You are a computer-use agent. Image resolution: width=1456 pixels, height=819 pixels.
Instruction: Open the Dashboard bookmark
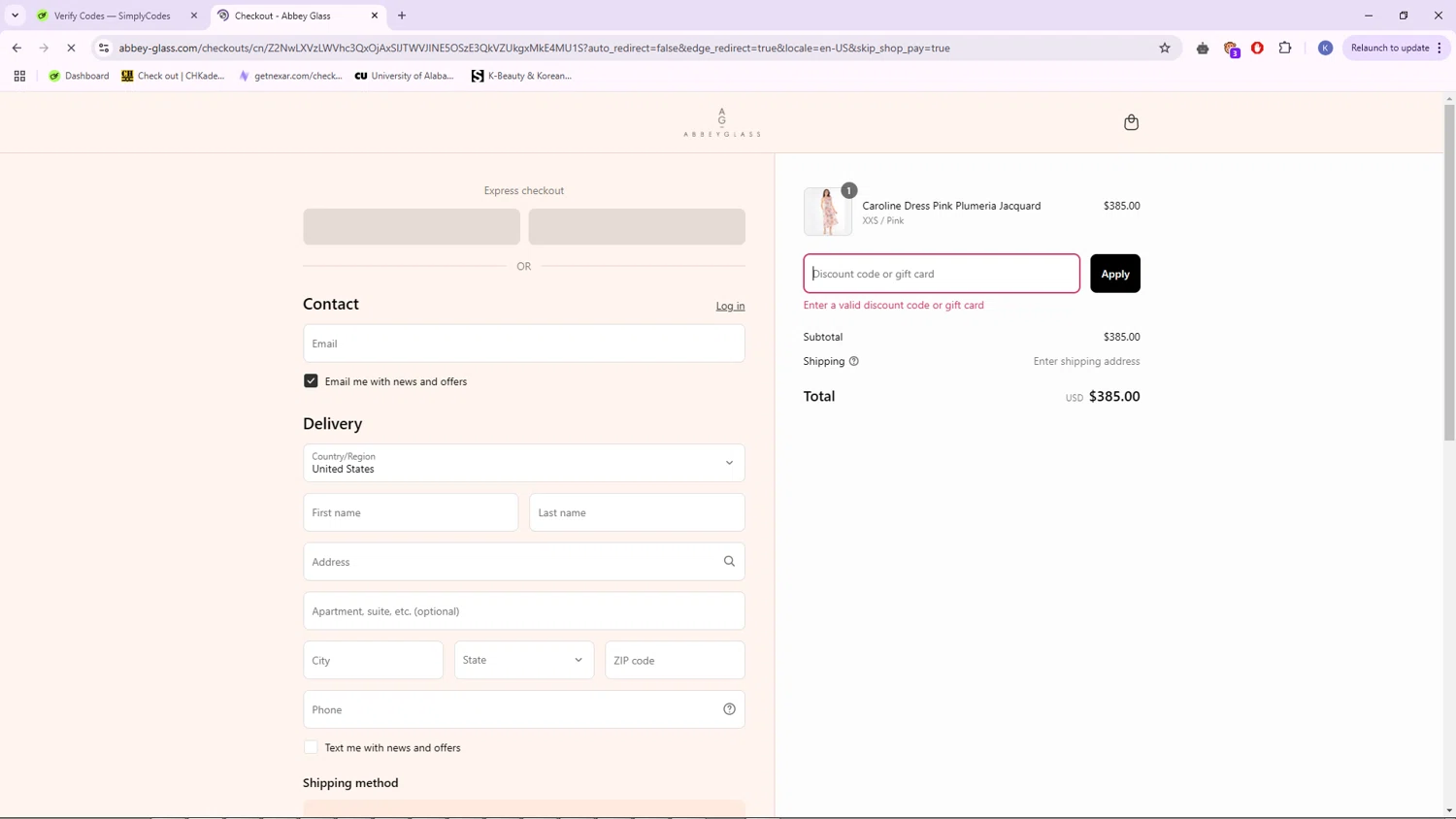point(79,76)
